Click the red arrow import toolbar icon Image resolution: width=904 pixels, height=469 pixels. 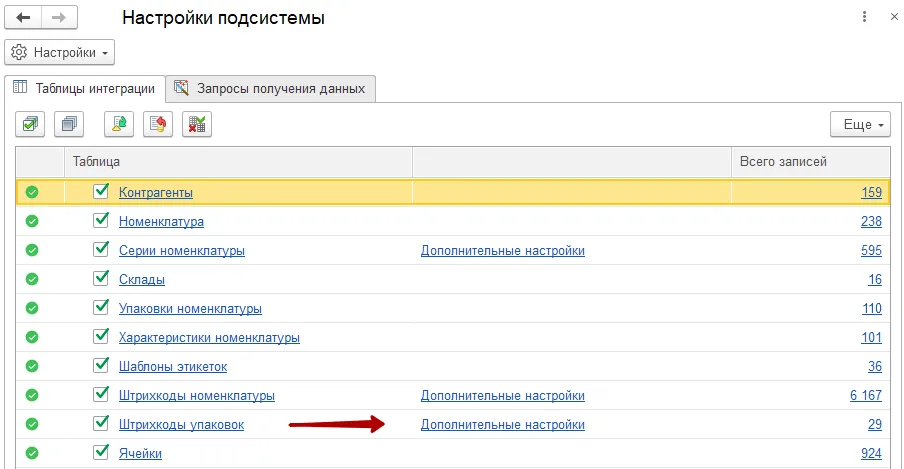pos(158,124)
